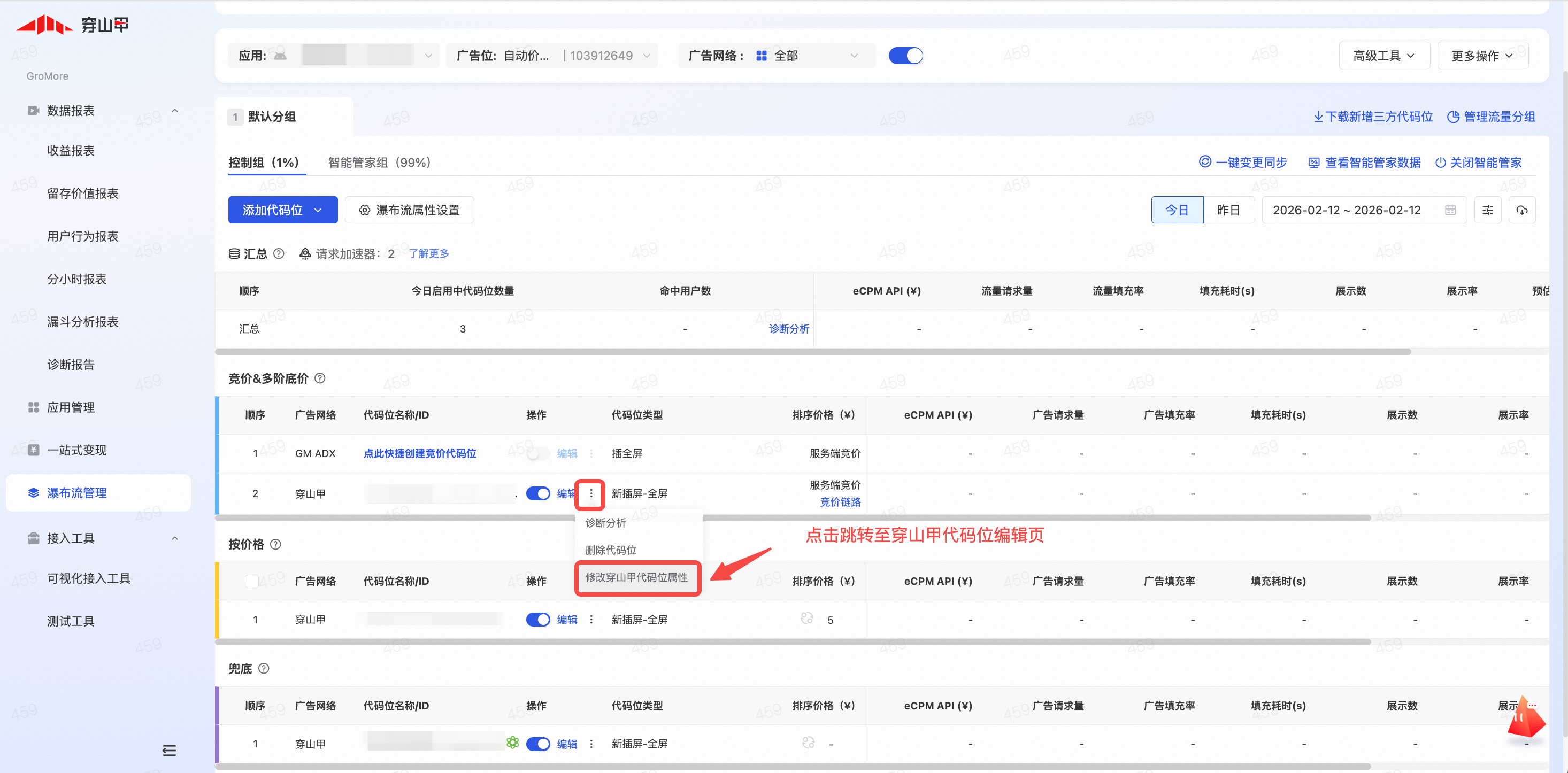Check the 按价格 table header checkbox
This screenshot has height=773, width=1568.
pyautogui.click(x=251, y=581)
